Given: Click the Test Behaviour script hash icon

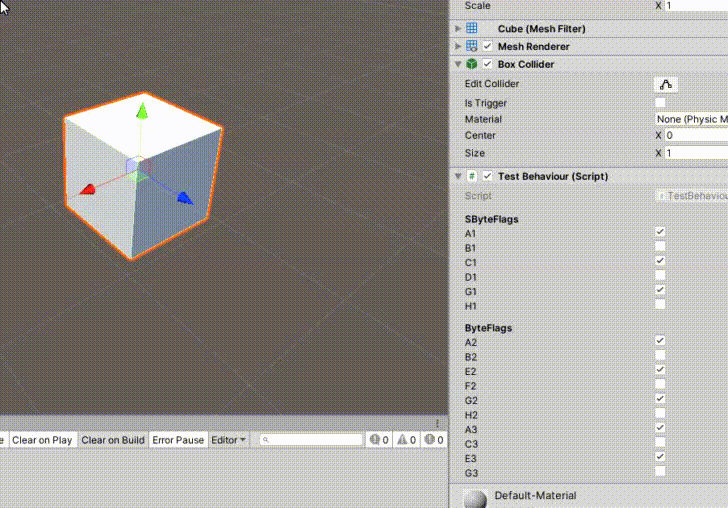Looking at the screenshot, I should click(x=472, y=176).
